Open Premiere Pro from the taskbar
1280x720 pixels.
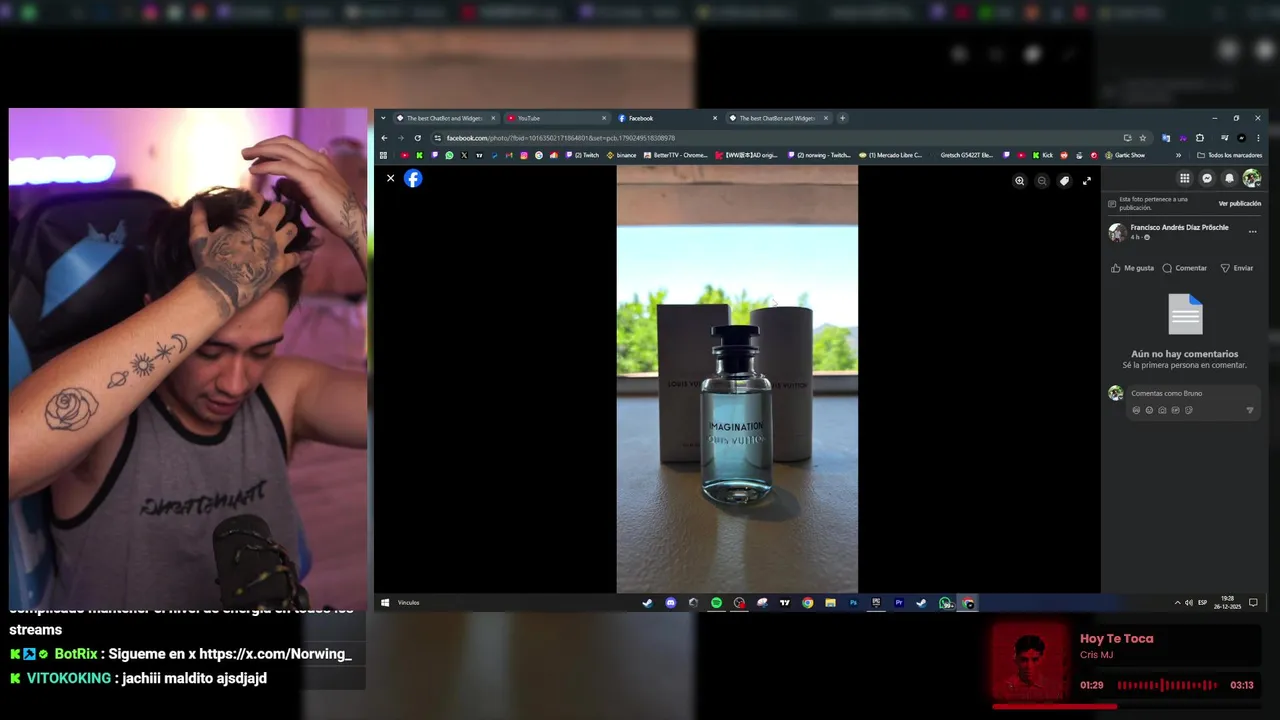[899, 603]
